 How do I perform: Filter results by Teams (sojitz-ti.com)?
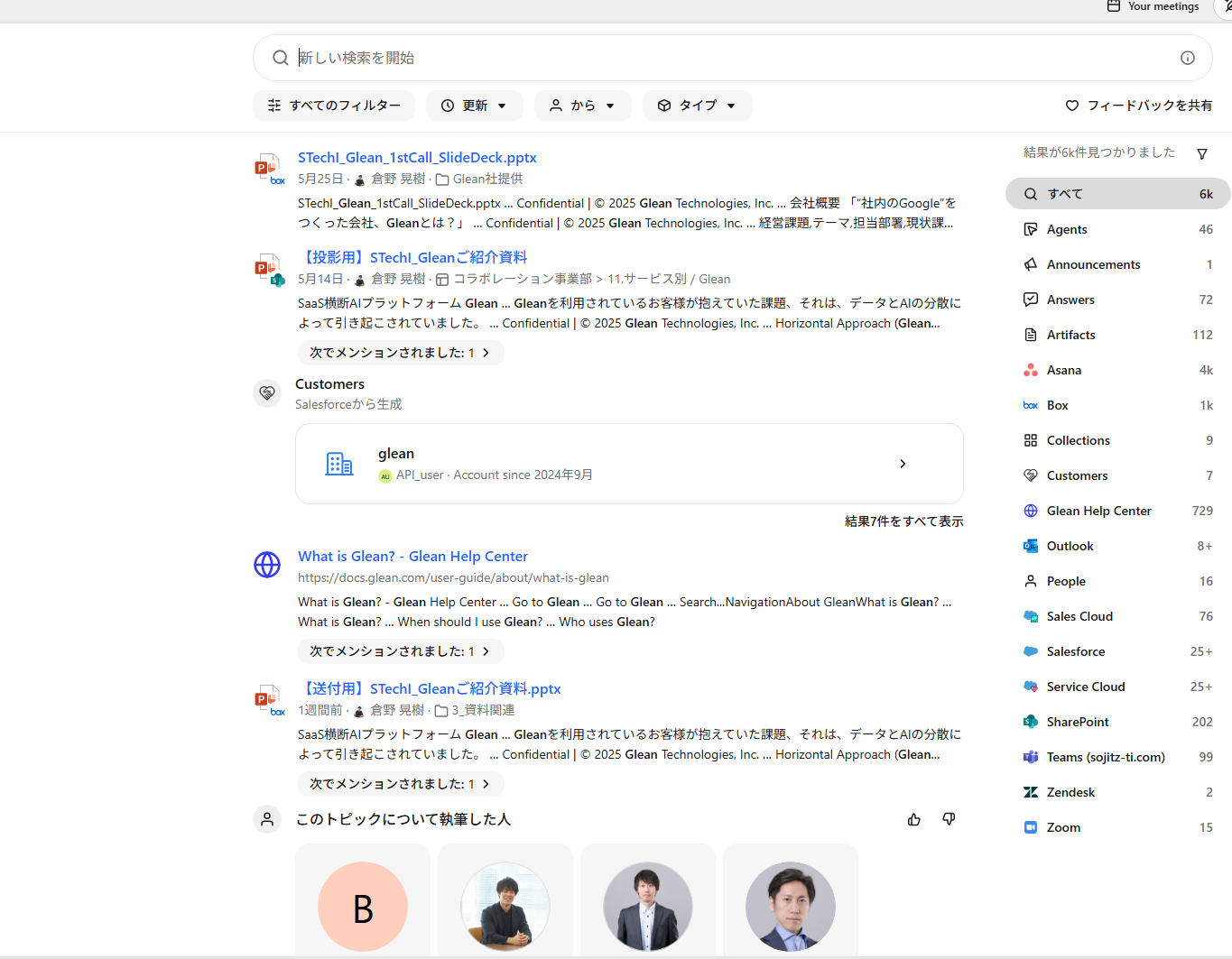pyautogui.click(x=1117, y=757)
